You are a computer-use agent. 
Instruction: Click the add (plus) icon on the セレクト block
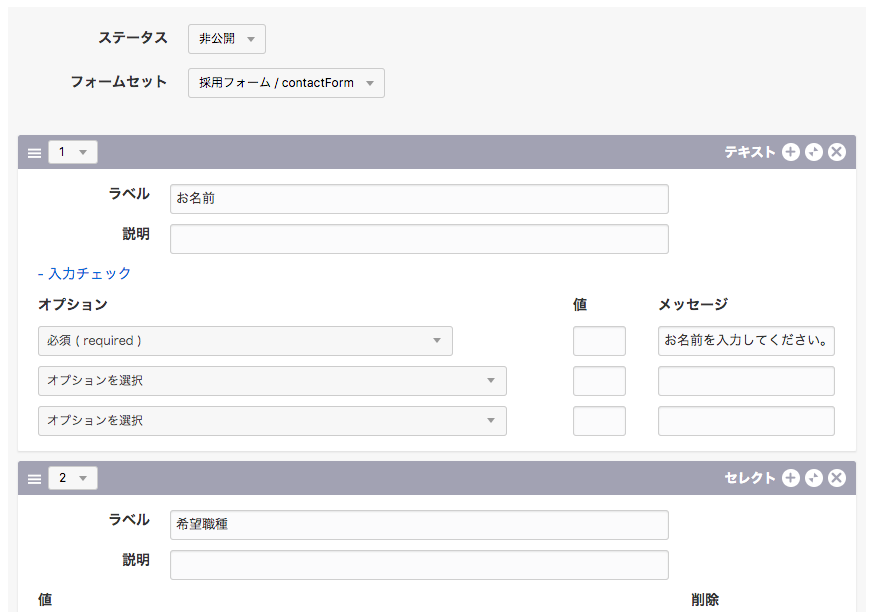click(790, 478)
